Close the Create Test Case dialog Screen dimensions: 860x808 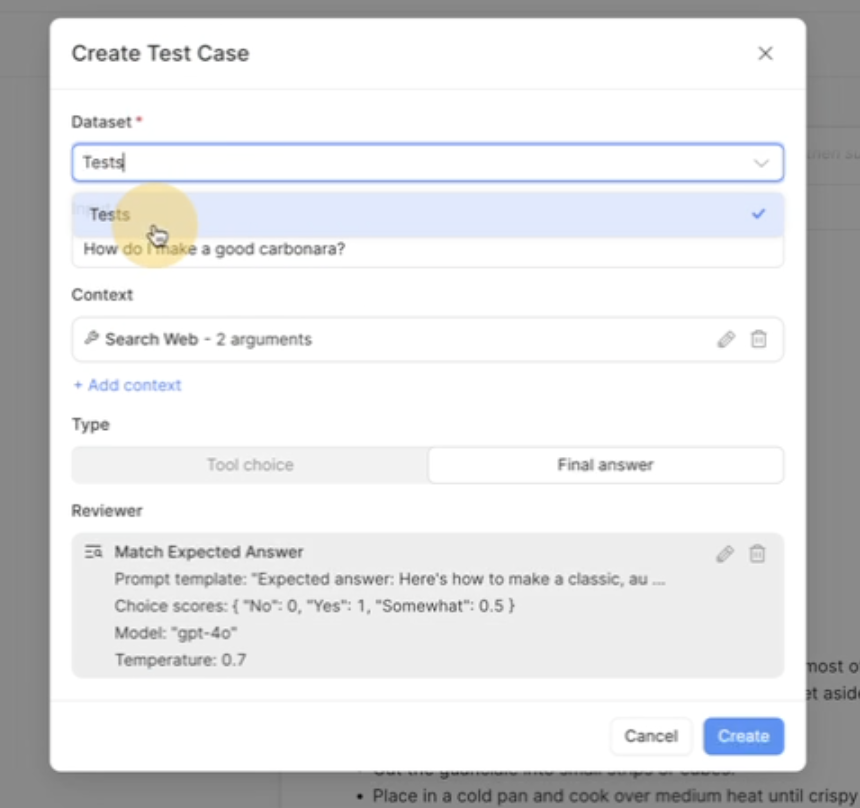[x=765, y=54]
